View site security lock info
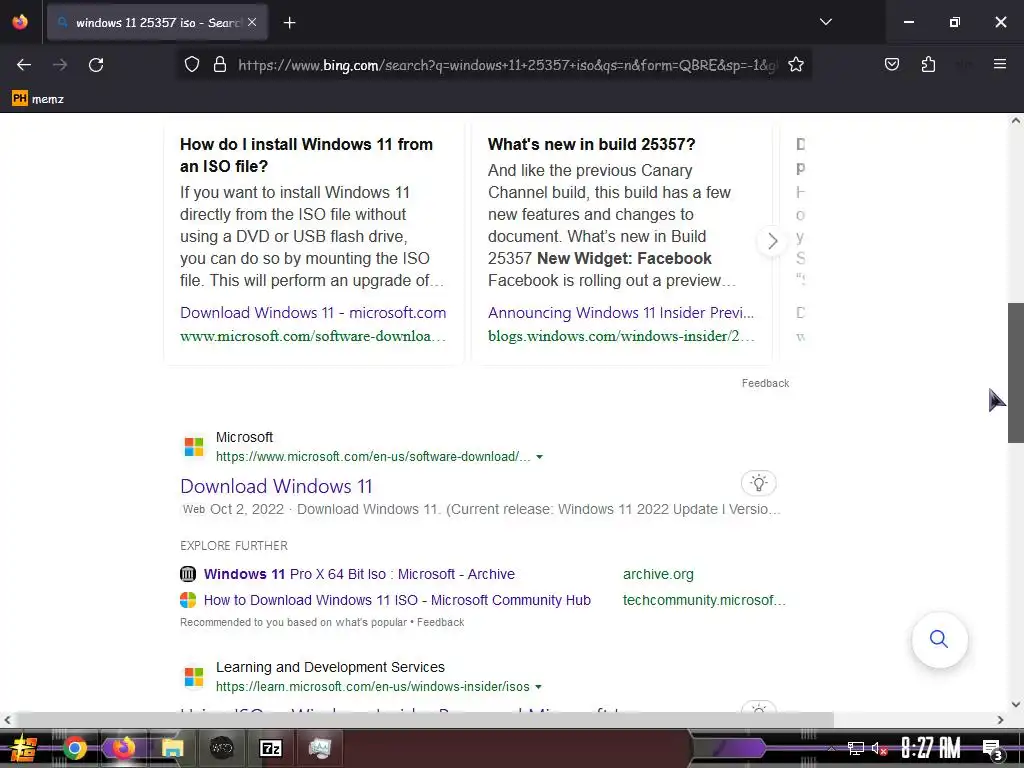Screen dimensions: 1024x768 click(220, 65)
